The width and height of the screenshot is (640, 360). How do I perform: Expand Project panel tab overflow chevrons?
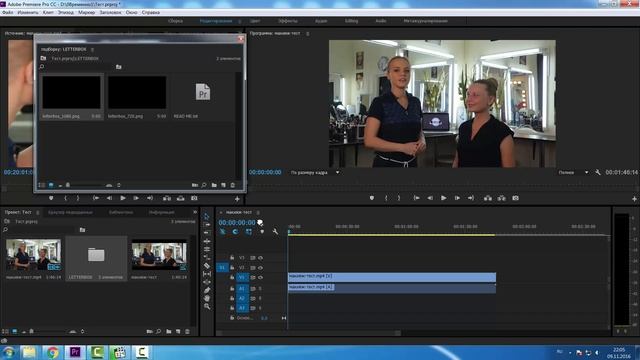pos(195,212)
